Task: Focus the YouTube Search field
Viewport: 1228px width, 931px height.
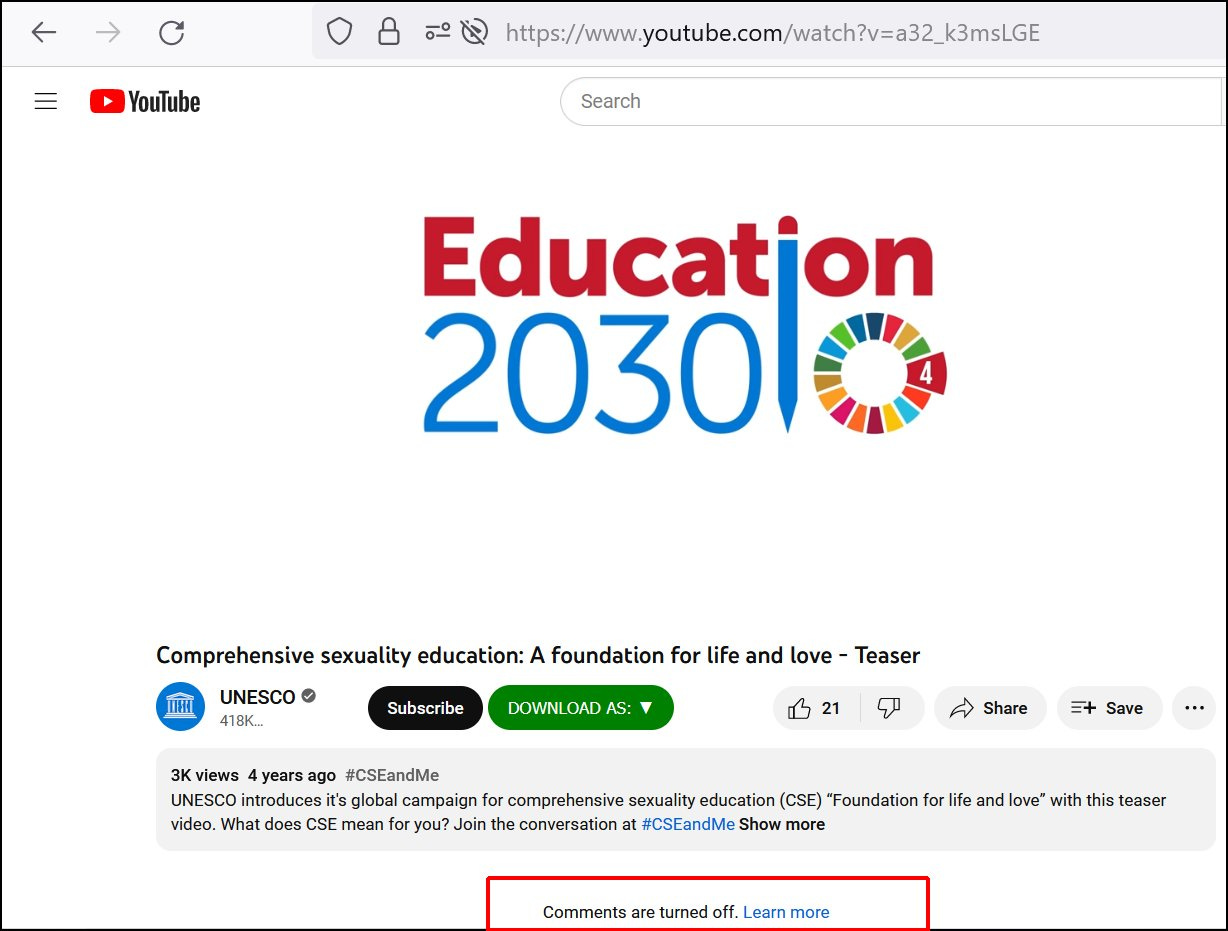Action: 890,101
